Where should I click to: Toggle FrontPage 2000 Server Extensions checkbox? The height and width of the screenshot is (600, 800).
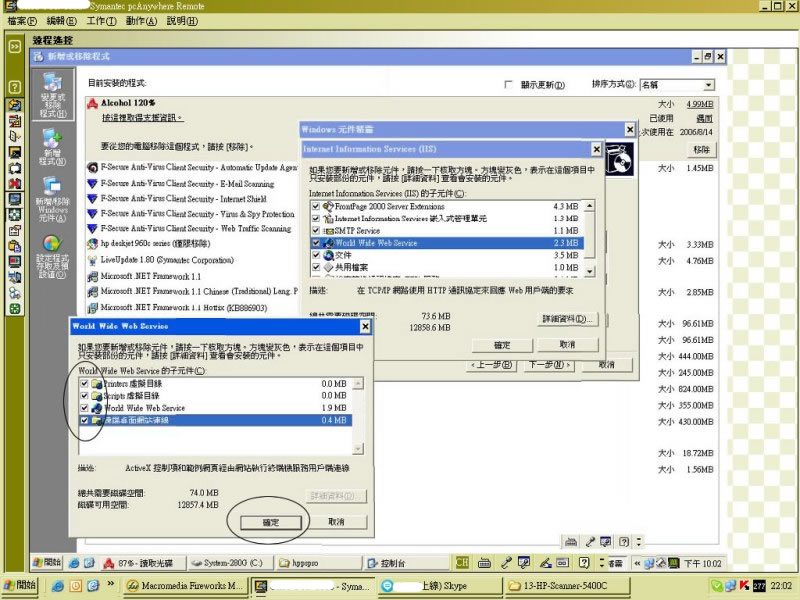(x=316, y=206)
